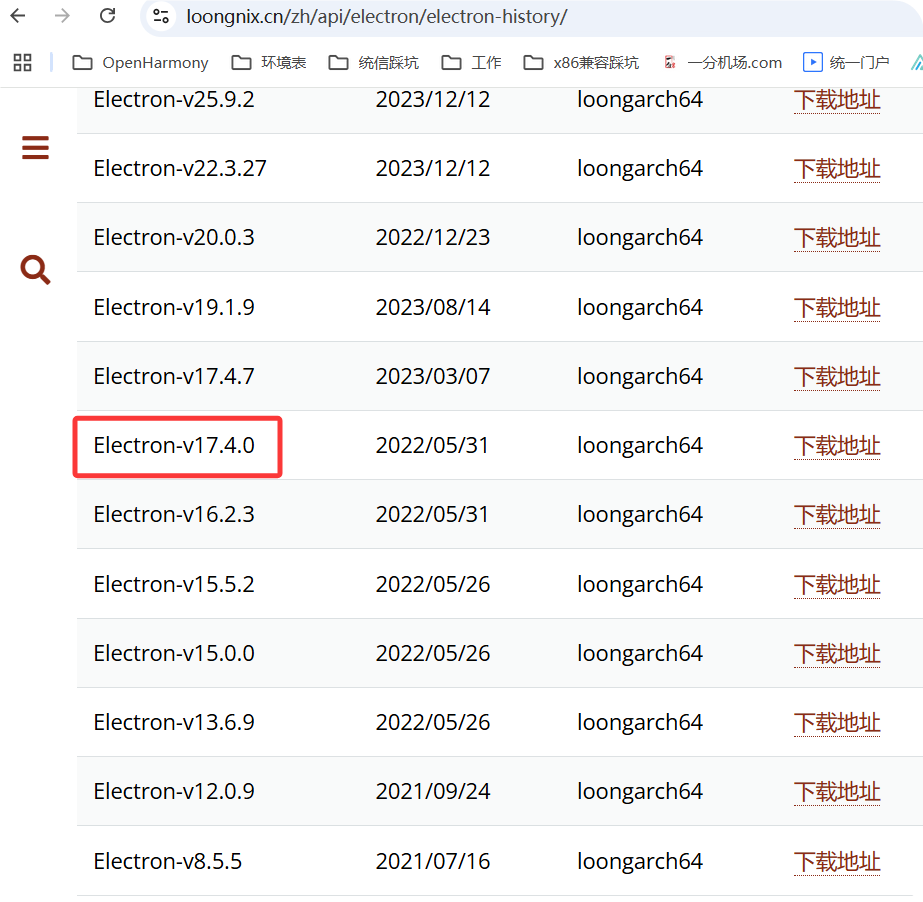
Task: Click the date 2021/07/16
Action: point(433,861)
